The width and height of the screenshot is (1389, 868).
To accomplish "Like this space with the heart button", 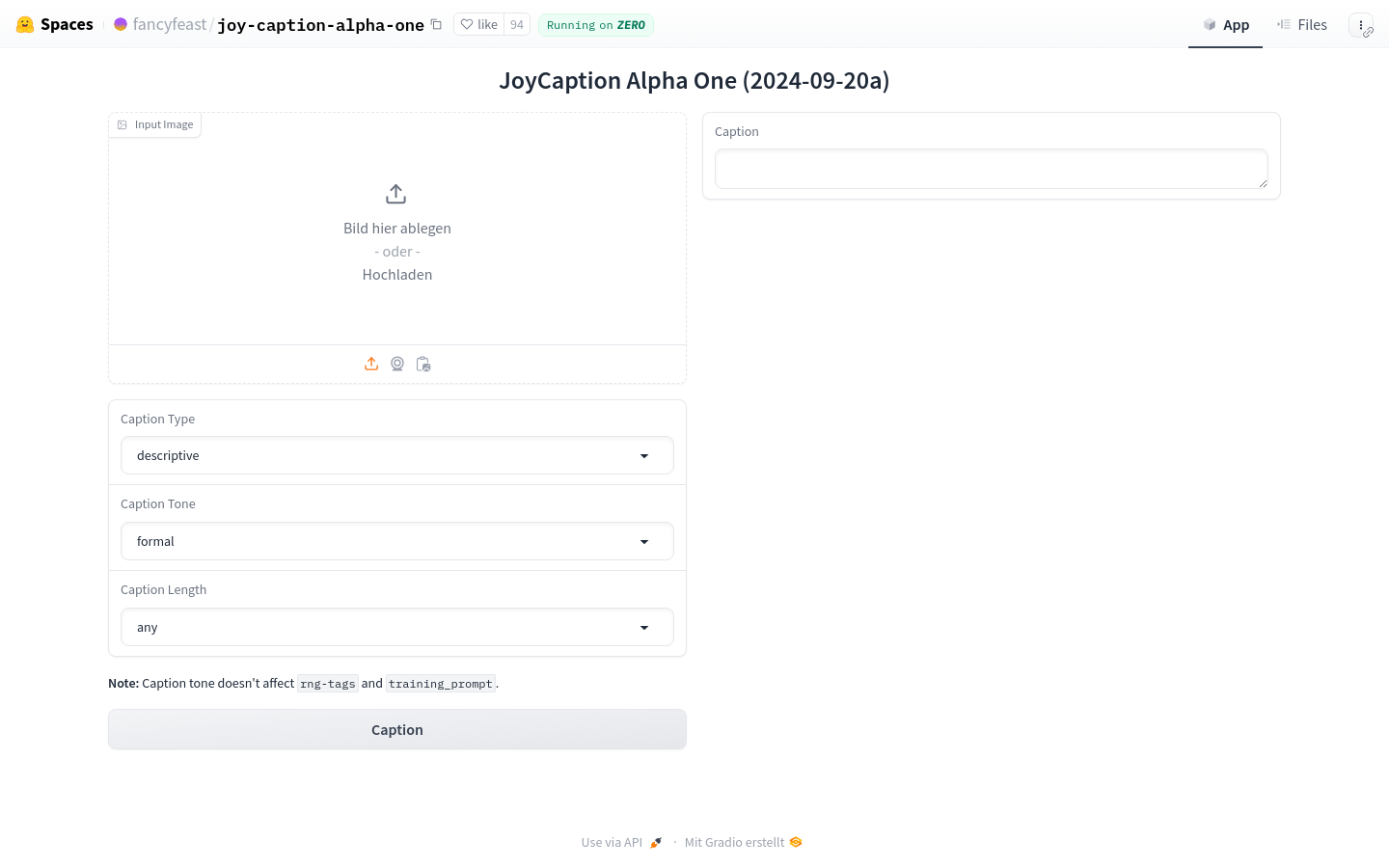I will click(x=479, y=24).
